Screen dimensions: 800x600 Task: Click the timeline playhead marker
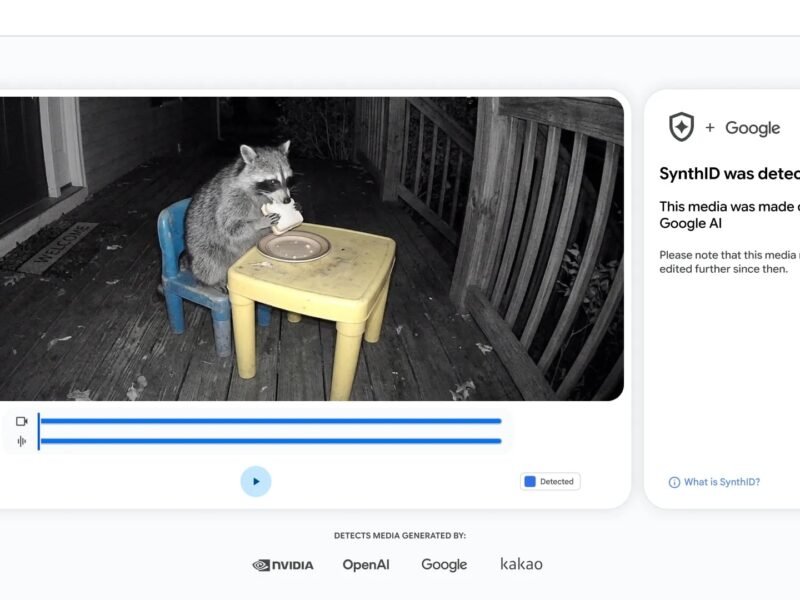(x=38, y=431)
